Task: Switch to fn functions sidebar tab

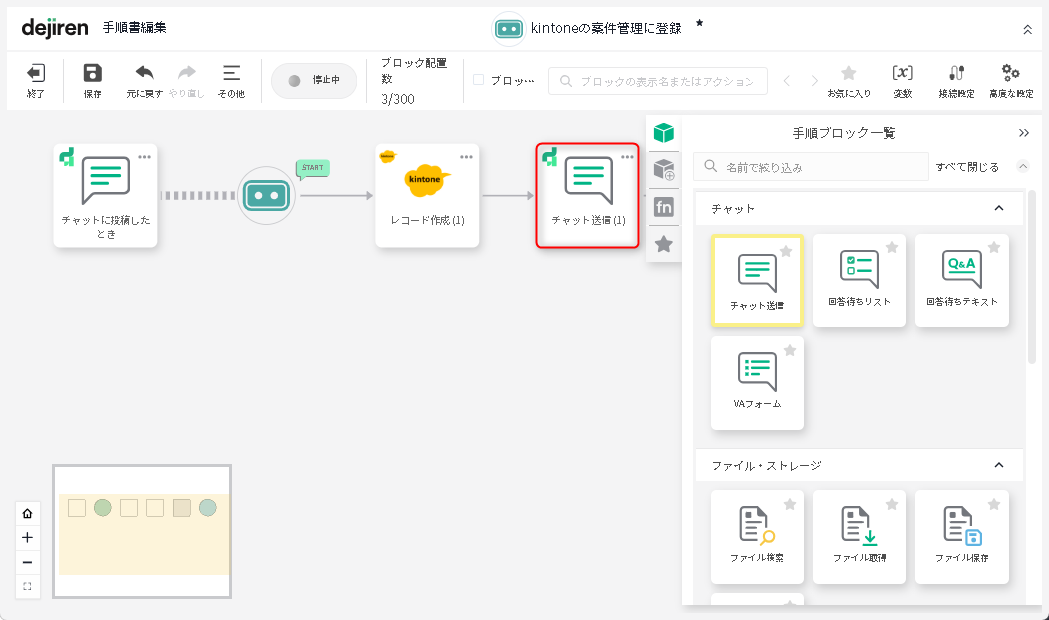Action: click(664, 207)
